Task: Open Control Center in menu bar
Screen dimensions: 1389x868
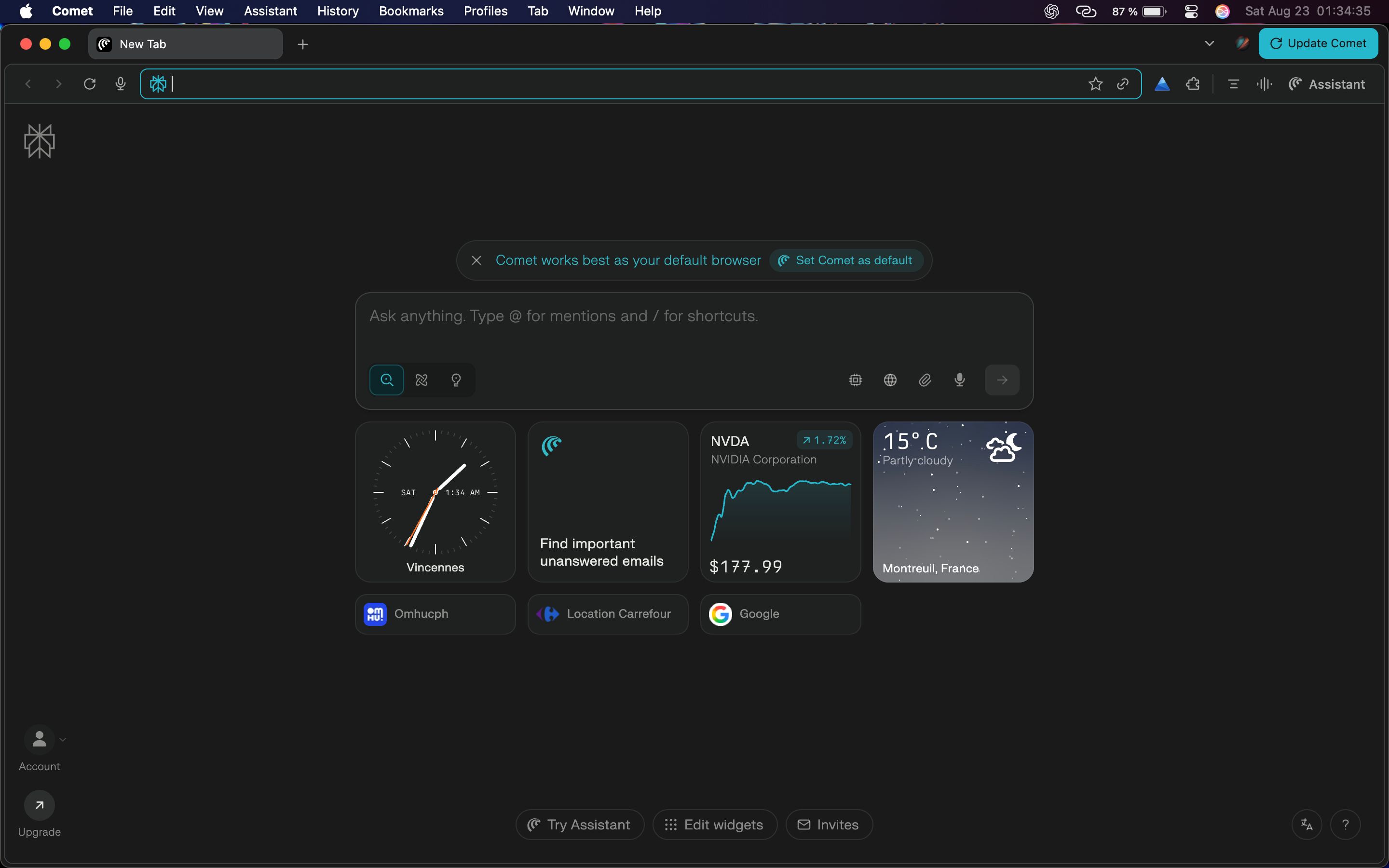Action: click(1192, 11)
